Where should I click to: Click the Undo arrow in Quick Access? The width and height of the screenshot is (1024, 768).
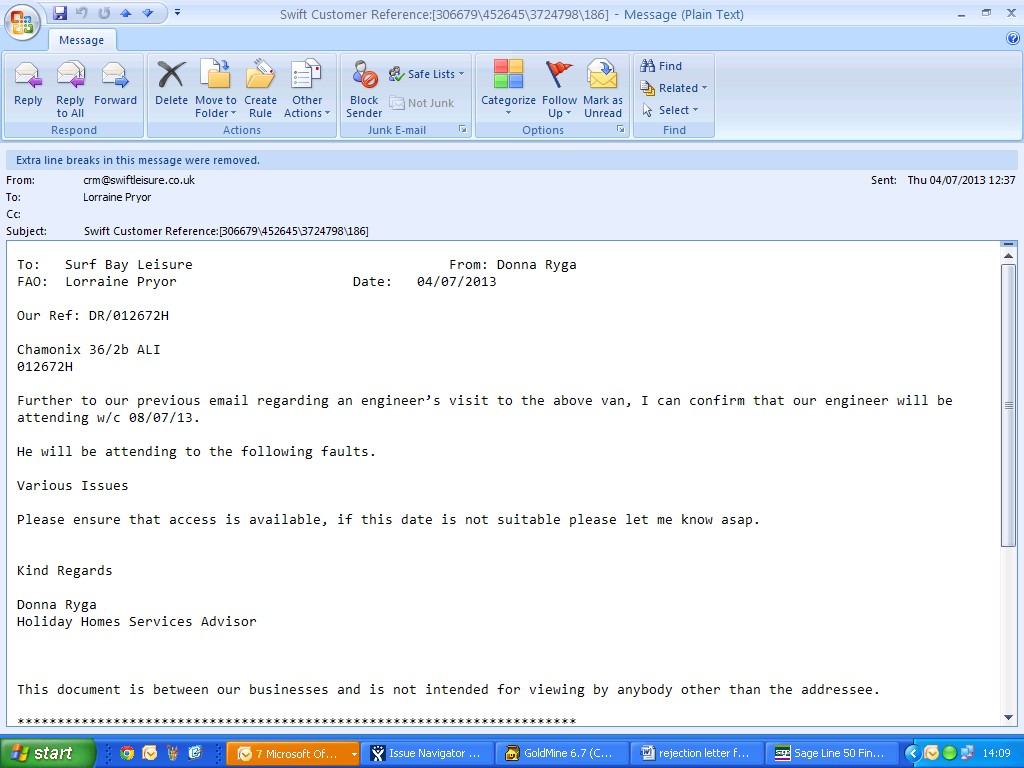click(x=82, y=13)
